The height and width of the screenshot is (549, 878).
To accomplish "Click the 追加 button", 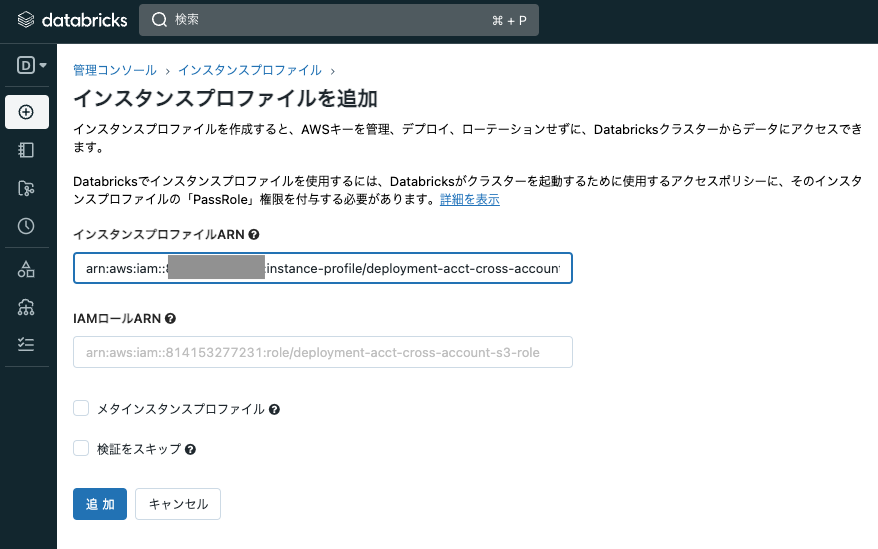I will [x=100, y=504].
